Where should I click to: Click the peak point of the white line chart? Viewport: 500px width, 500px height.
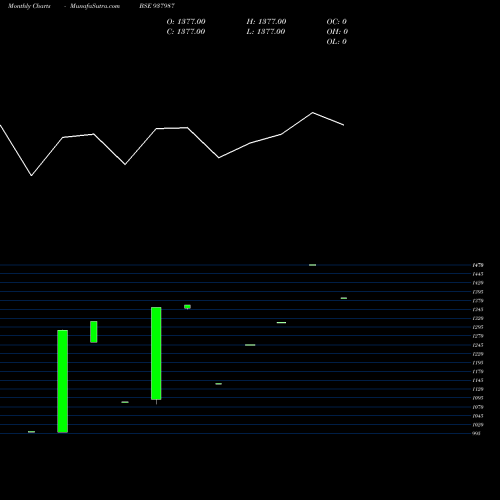click(x=313, y=113)
